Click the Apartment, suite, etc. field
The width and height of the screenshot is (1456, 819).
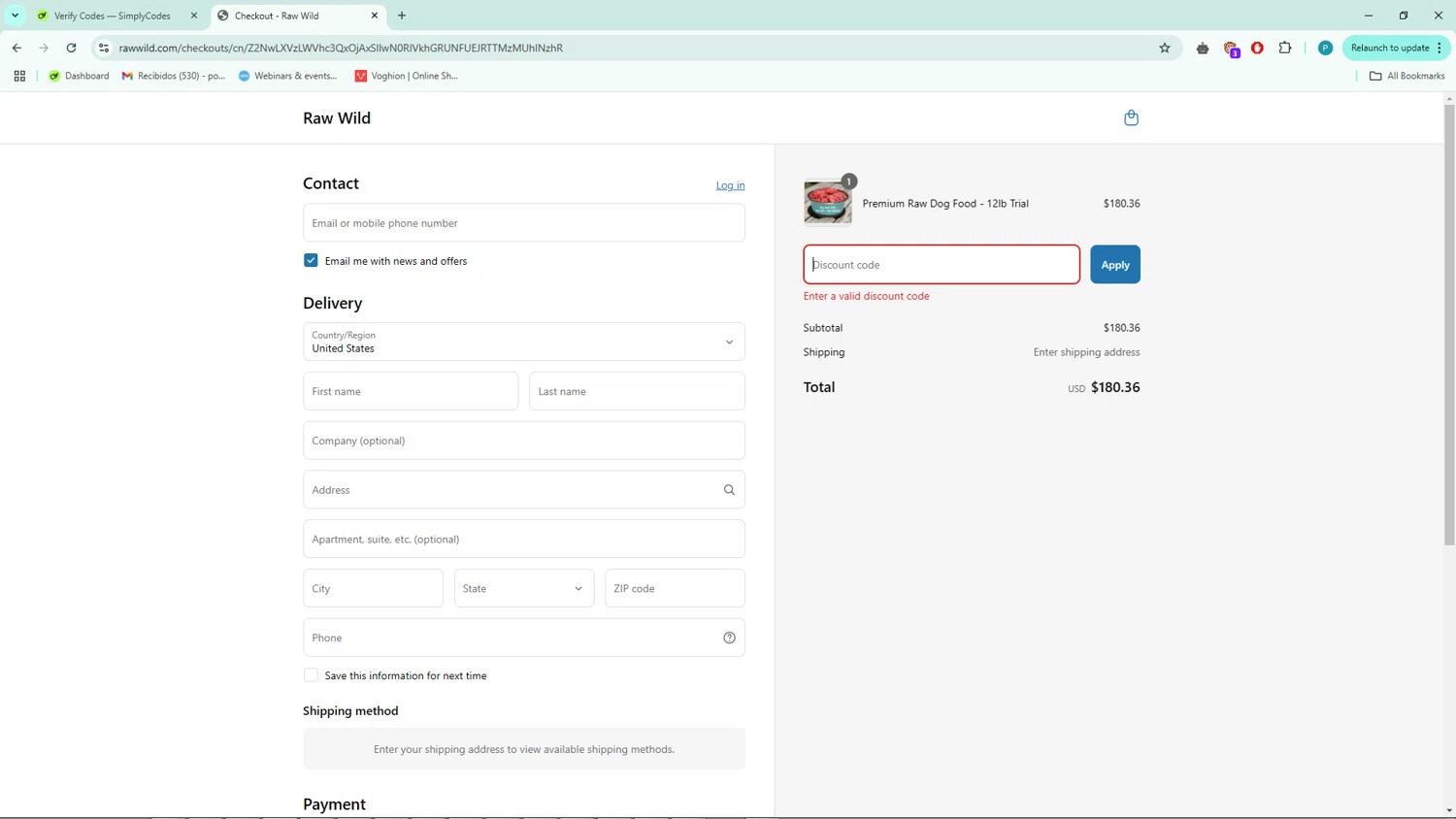coord(524,540)
